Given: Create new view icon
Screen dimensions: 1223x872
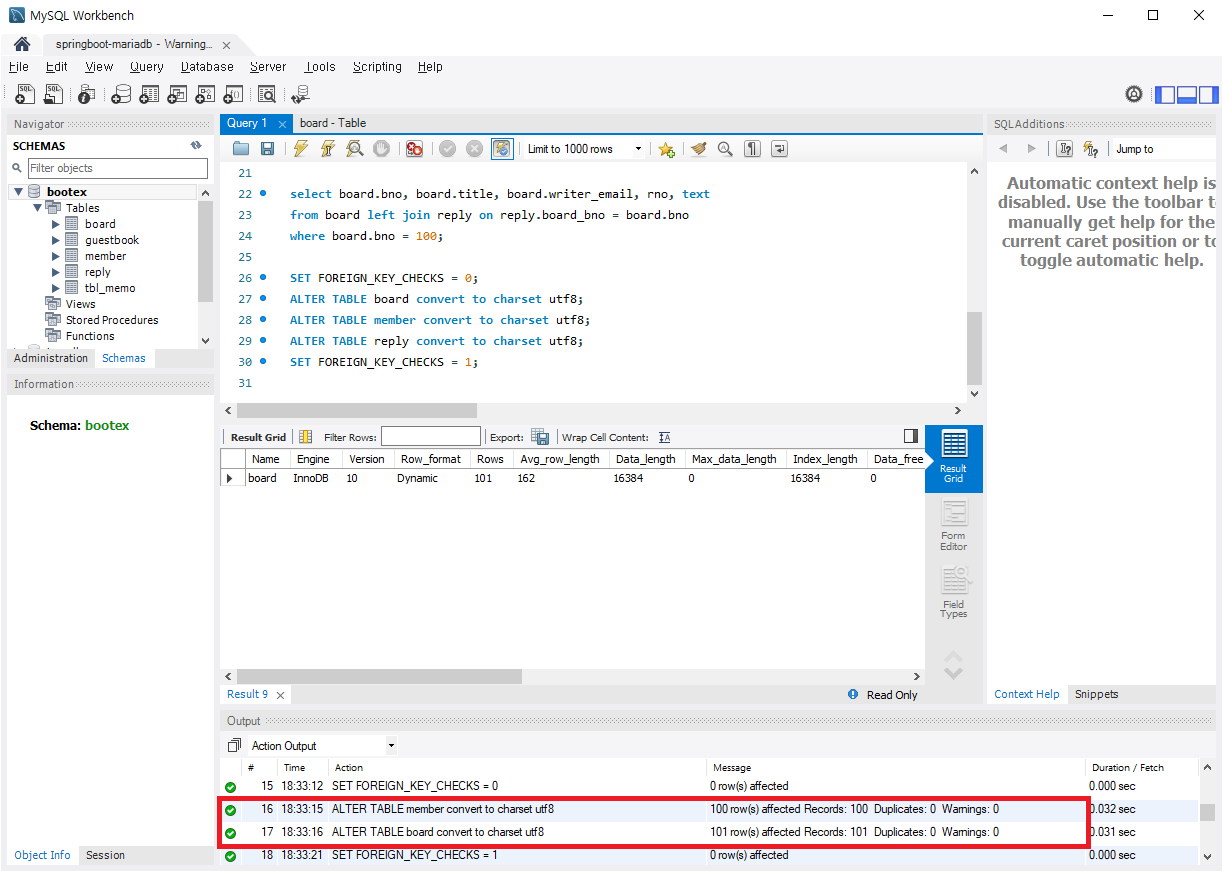Looking at the screenshot, I should 177,94.
